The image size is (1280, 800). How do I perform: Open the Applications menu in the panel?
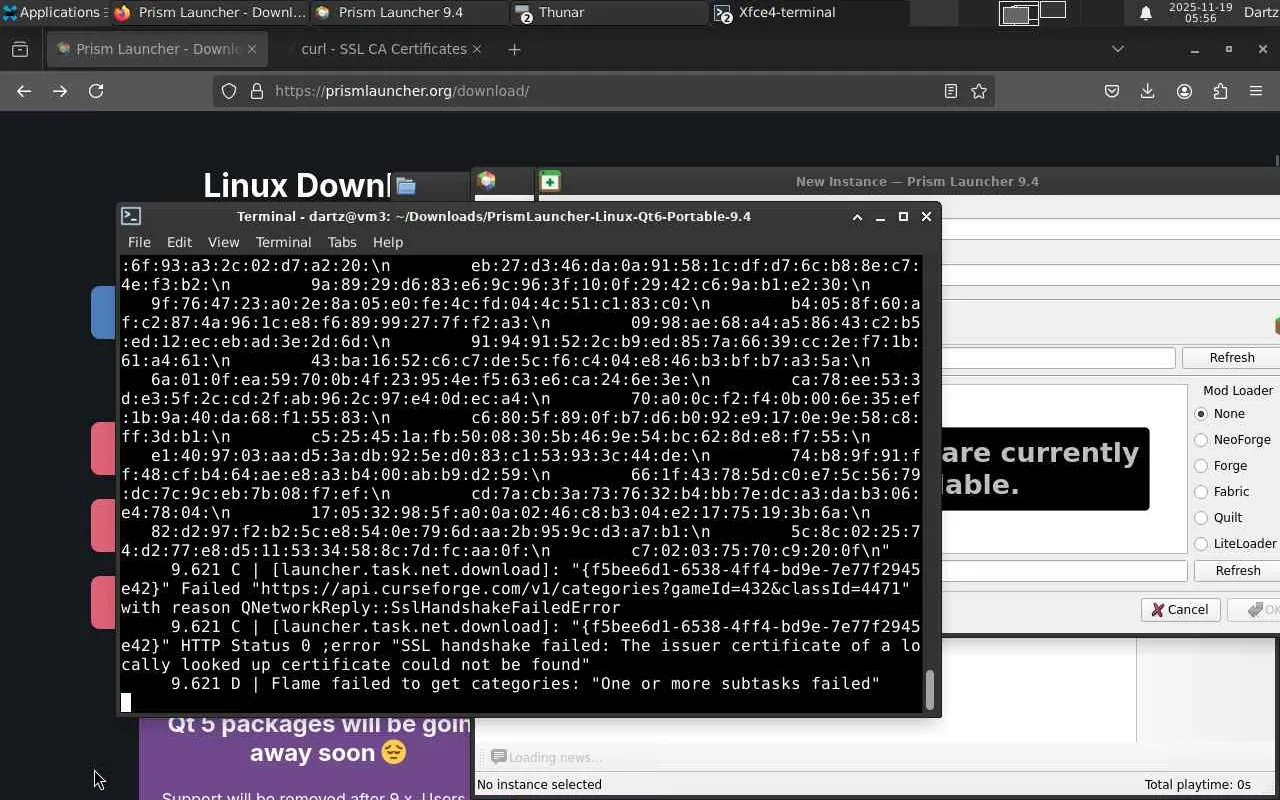(x=54, y=12)
